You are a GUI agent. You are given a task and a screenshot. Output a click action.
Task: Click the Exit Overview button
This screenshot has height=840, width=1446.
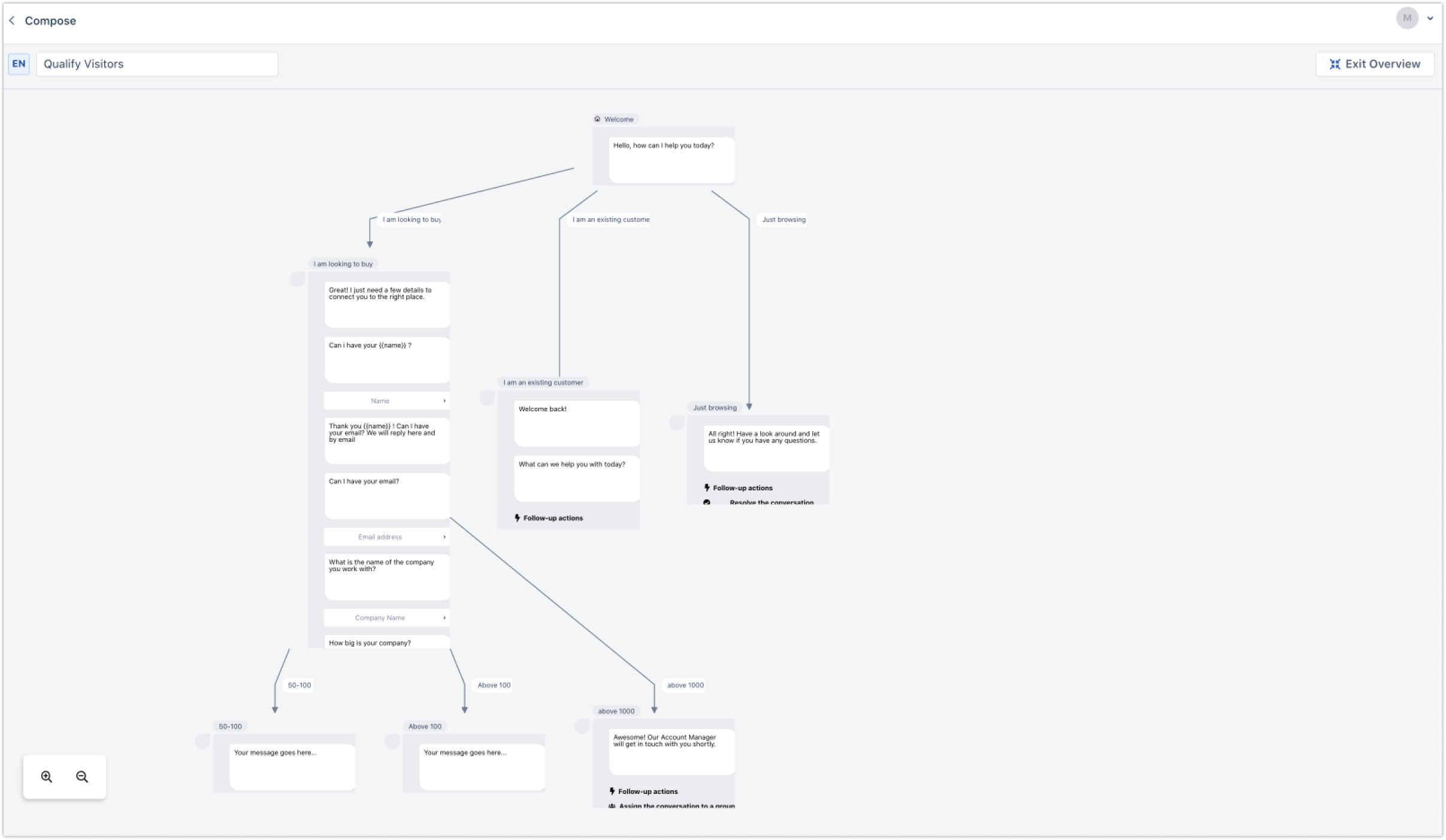(x=1375, y=64)
